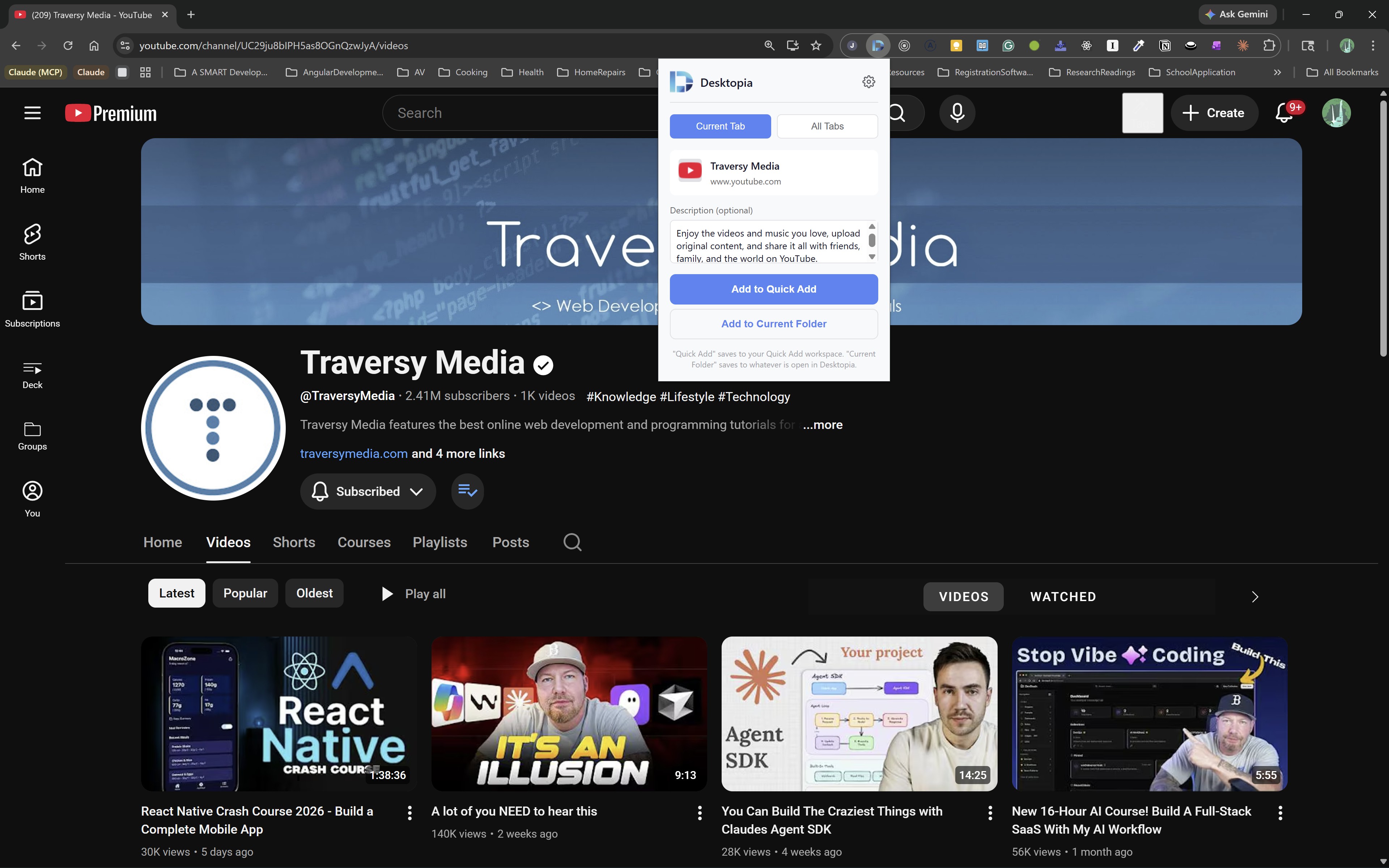Open the Desktopia settings gear
Screen dimensions: 1389x868
tap(868, 81)
